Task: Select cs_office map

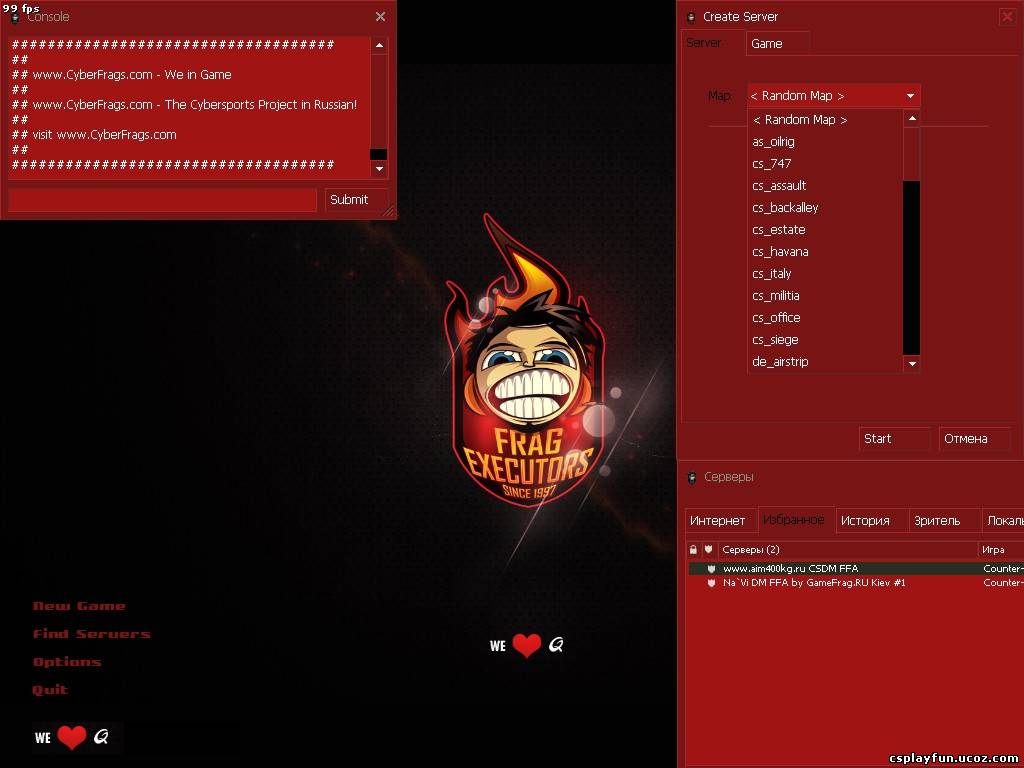Action: pos(825,318)
